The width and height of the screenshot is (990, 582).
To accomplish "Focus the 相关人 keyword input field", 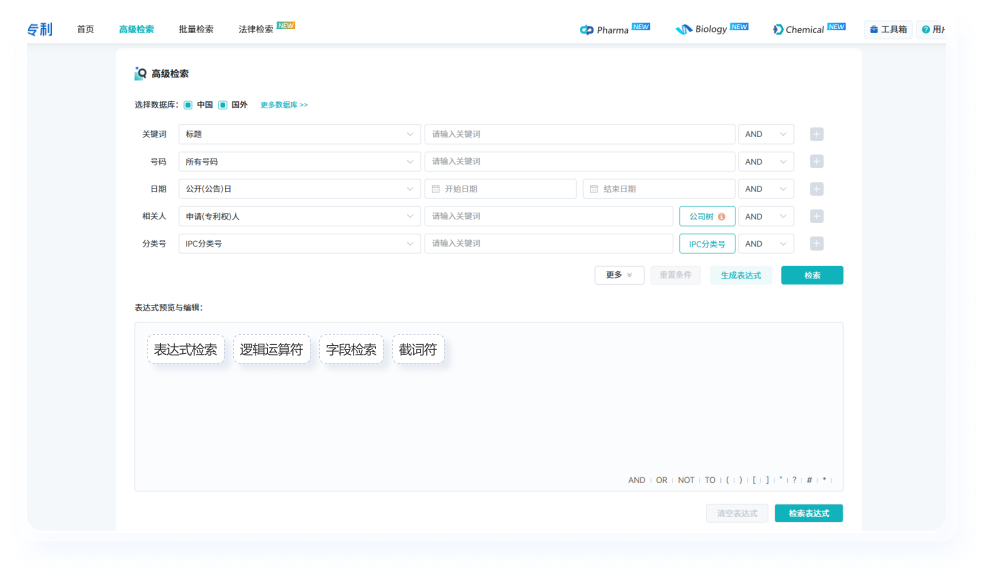I will 549,217.
